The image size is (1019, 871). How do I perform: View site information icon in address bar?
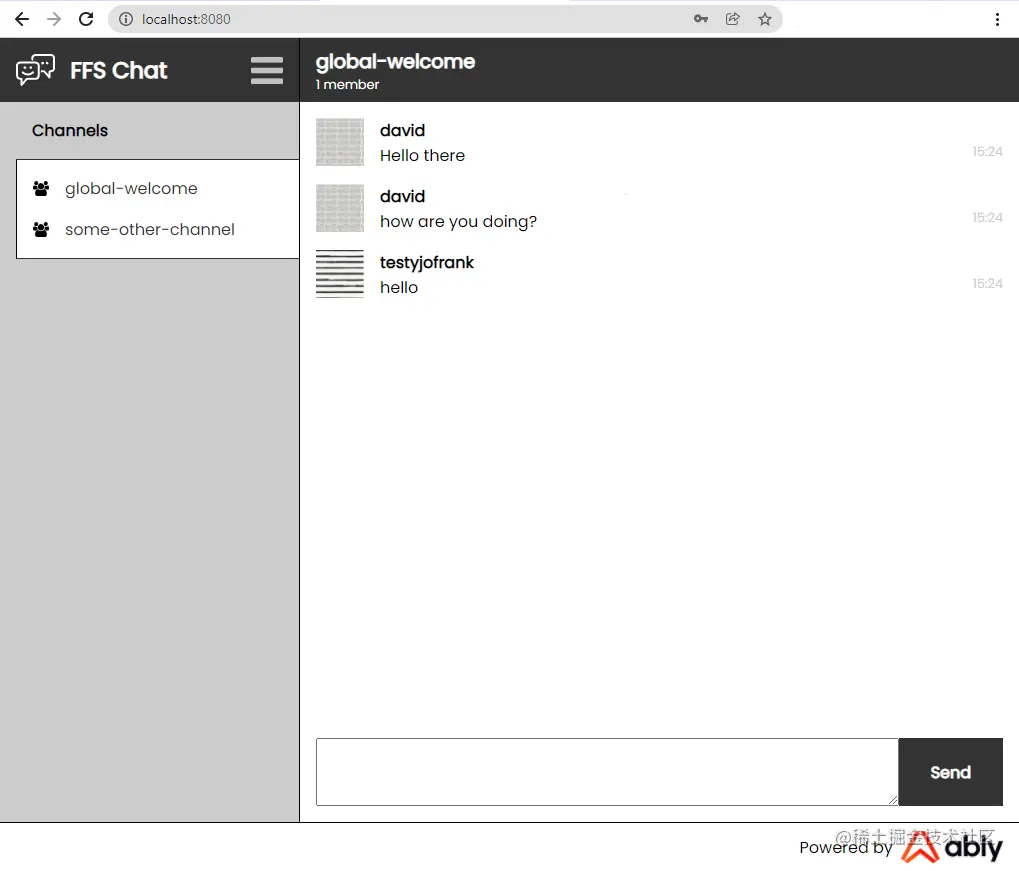[x=126, y=19]
